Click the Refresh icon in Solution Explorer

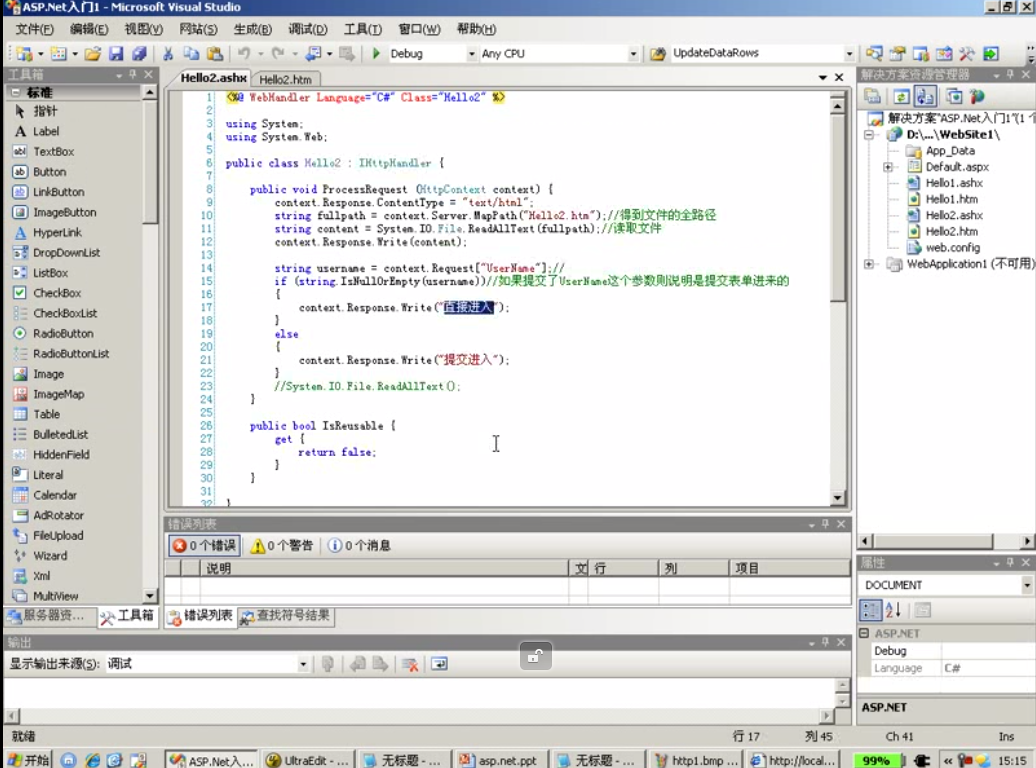click(x=901, y=96)
